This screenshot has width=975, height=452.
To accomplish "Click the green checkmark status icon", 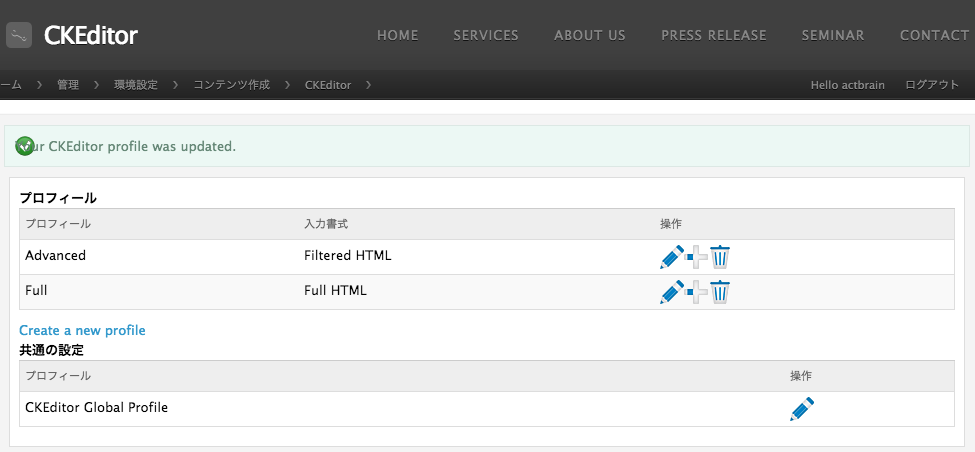I will point(25,146).
